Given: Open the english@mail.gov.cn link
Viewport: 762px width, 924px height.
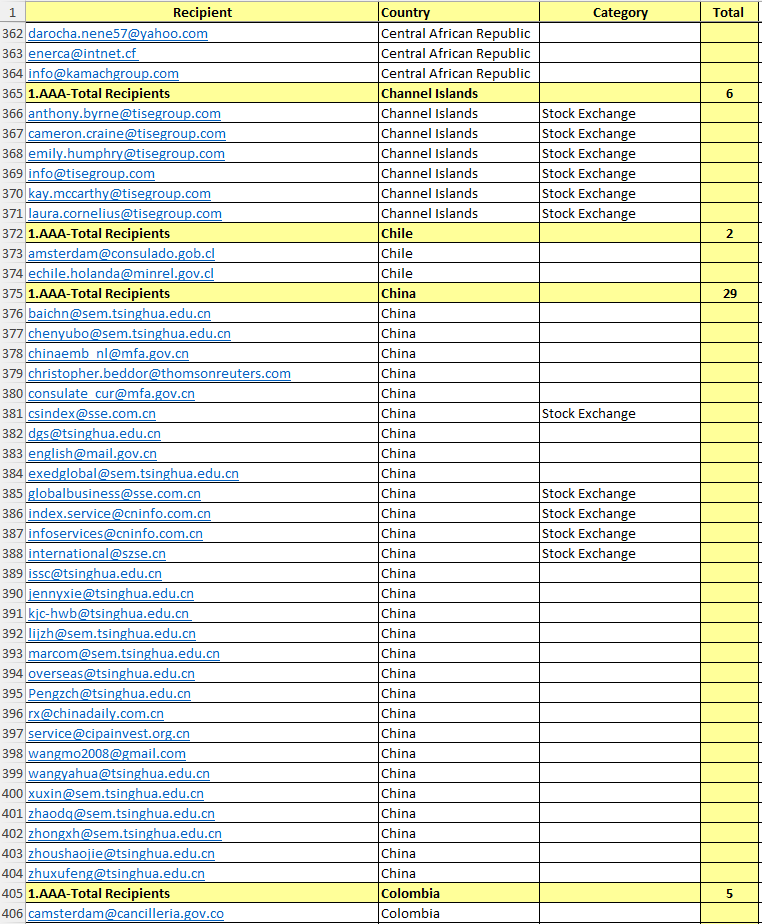Looking at the screenshot, I should [x=93, y=454].
